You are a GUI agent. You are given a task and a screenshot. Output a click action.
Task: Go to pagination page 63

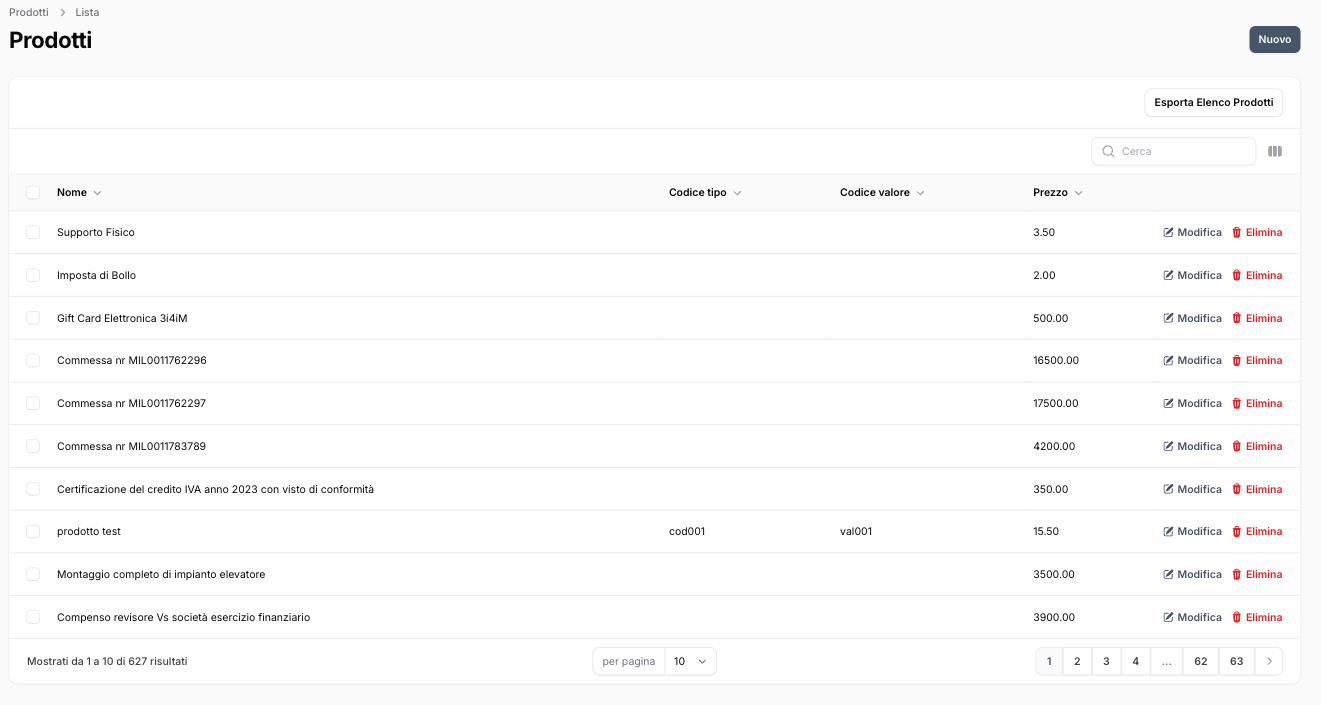(1236, 662)
